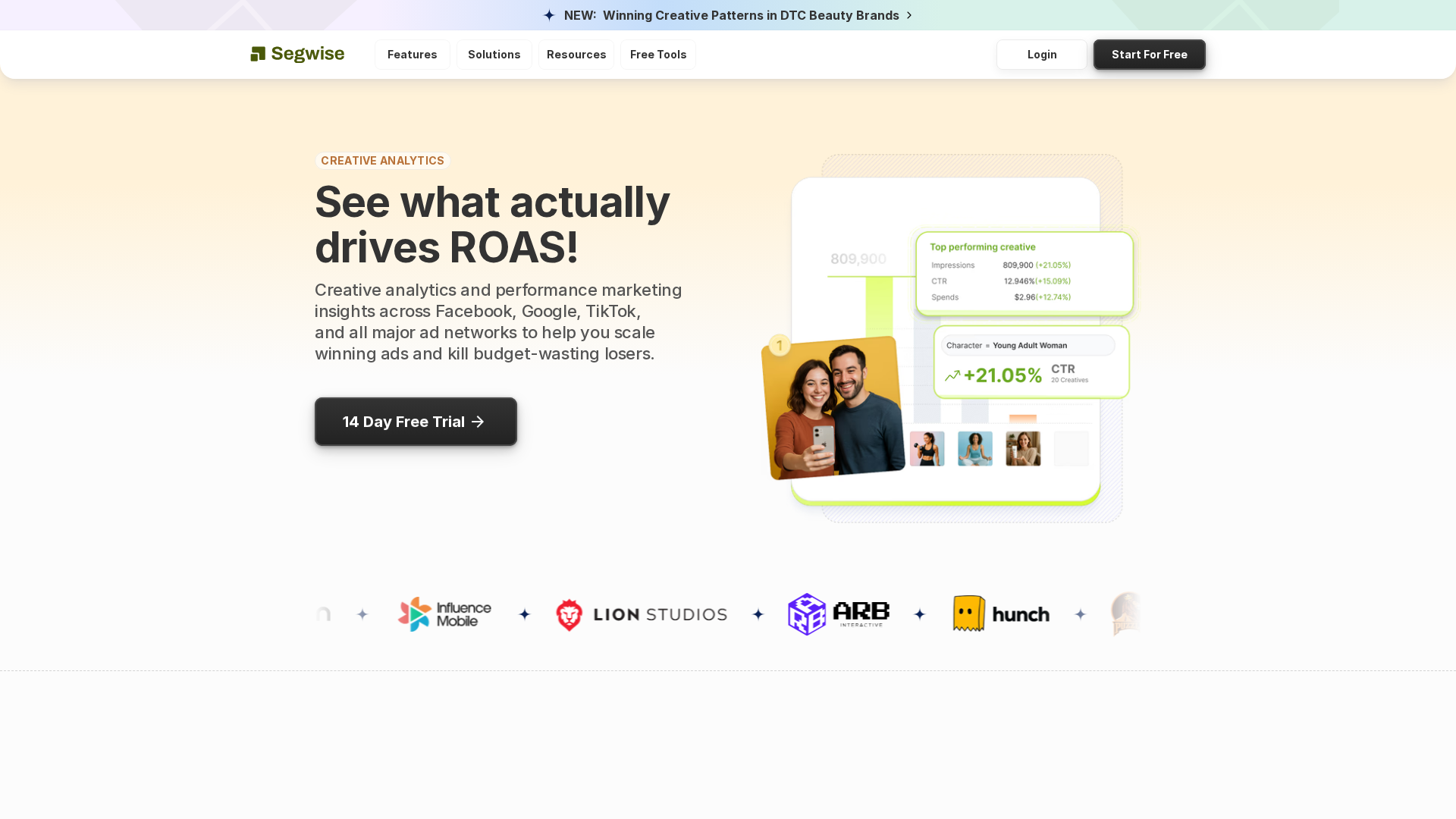Click the Lion Studios logo
The width and height of the screenshot is (1456, 819).
pos(642,614)
